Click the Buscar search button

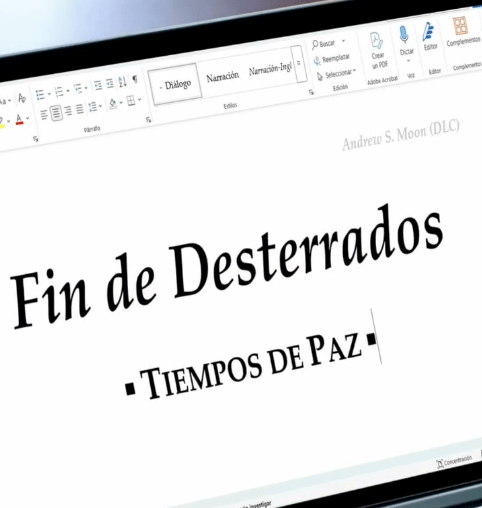point(323,44)
